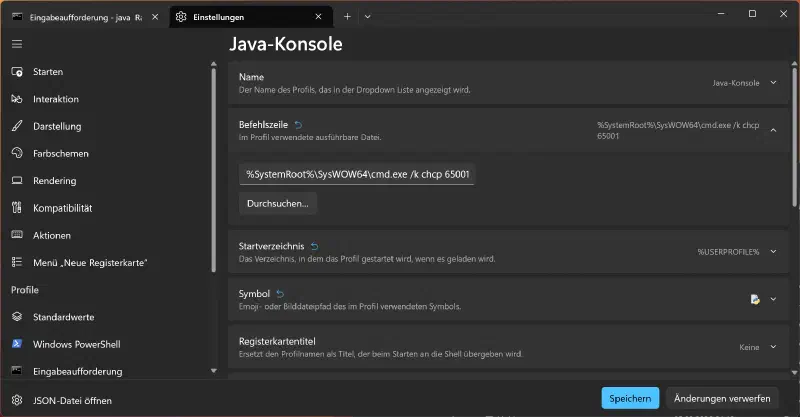The height and width of the screenshot is (417, 800).
Task: Click the Rendering monitor icon
Action: coord(17,181)
